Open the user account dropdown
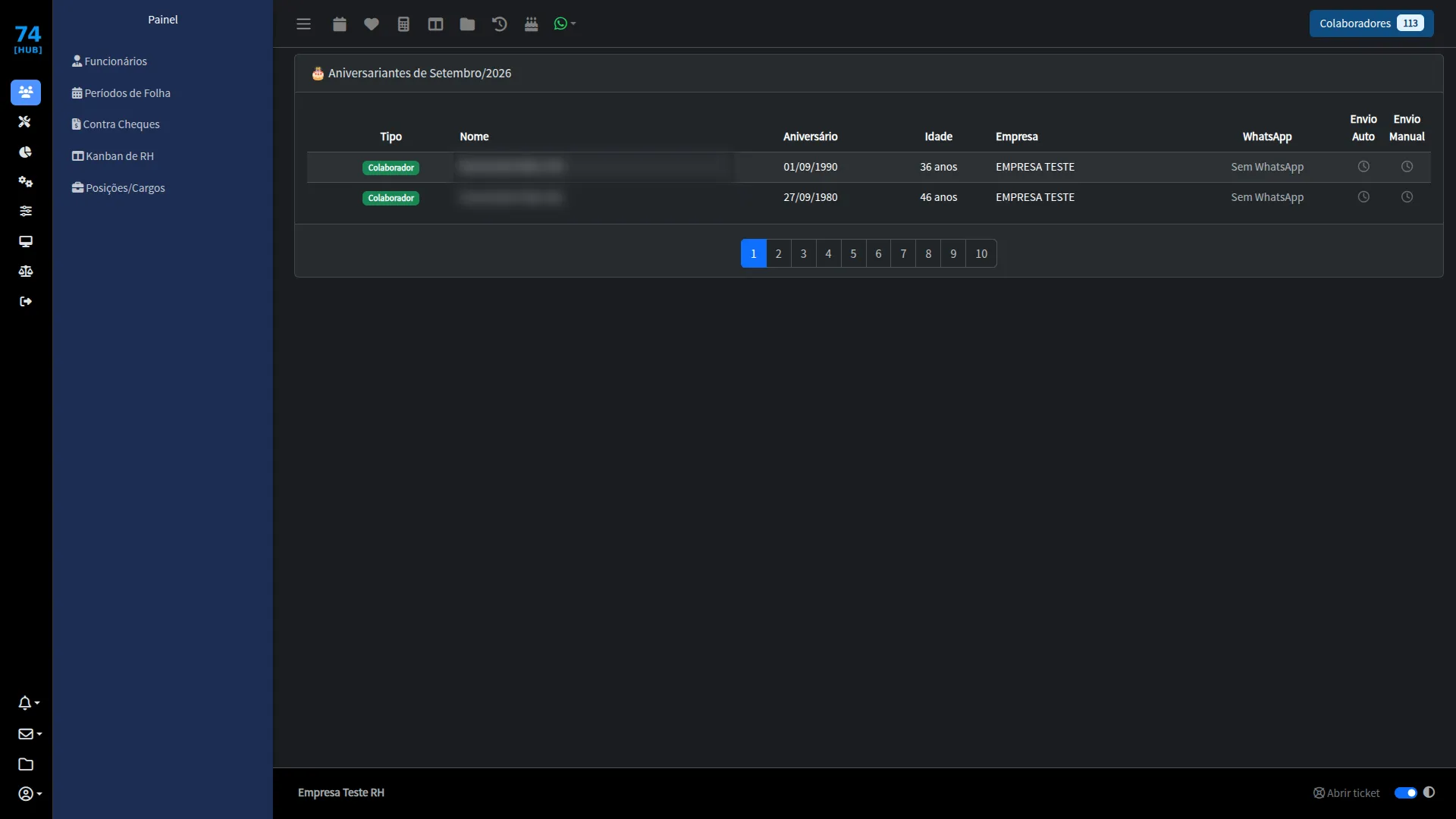This screenshot has width=1456, height=819. (x=30, y=794)
